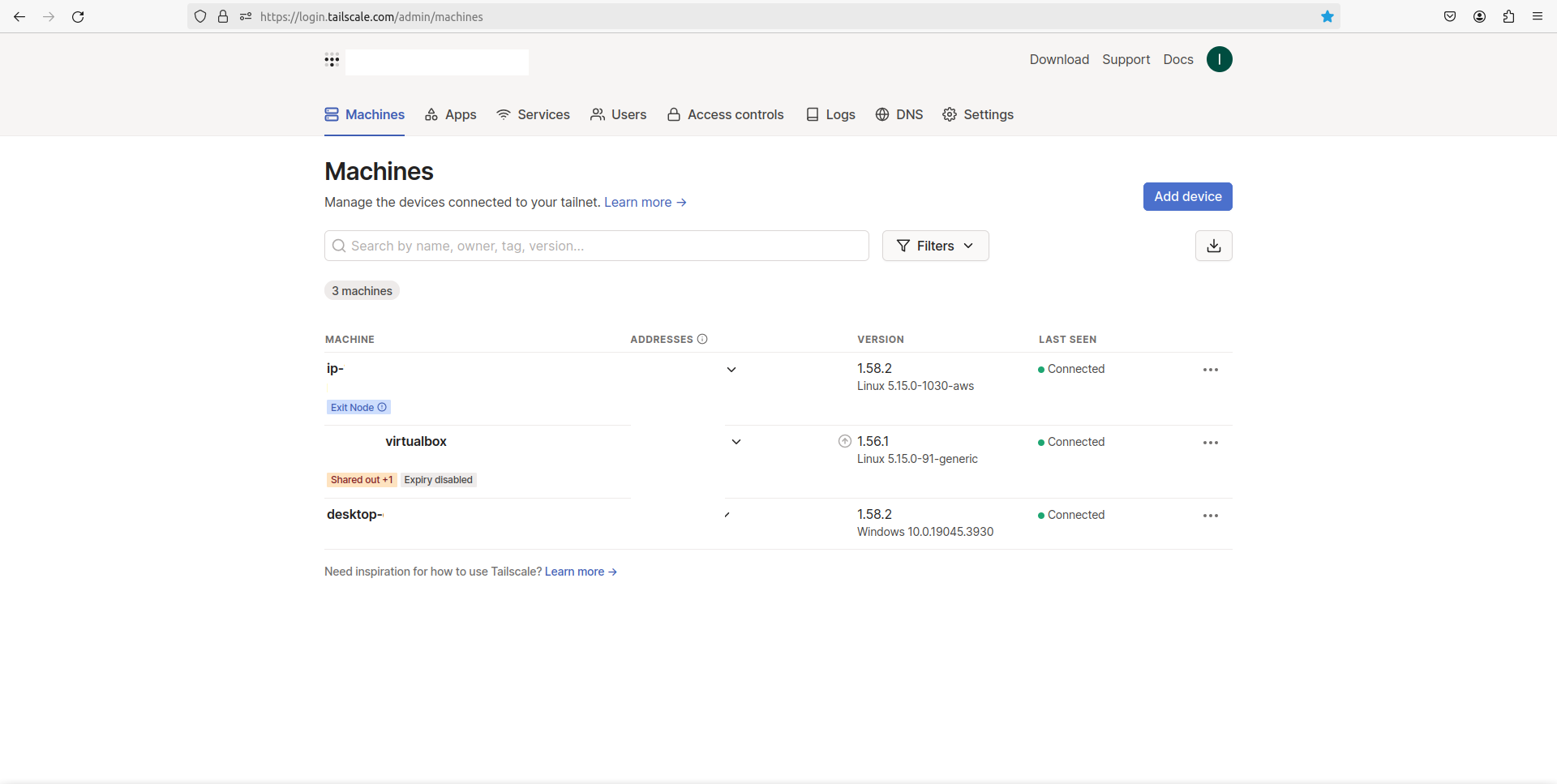Viewport: 1557px width, 784px height.
Task: Follow Learn more link under Machines heading
Action: (x=646, y=202)
